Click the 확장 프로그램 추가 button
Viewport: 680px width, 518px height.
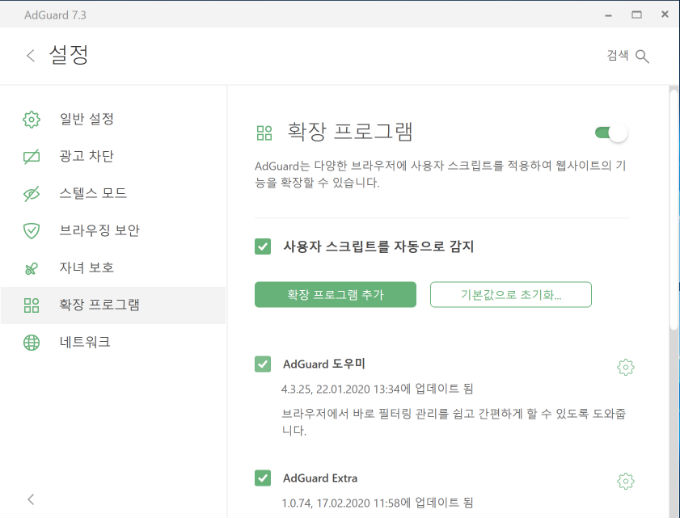(x=335, y=295)
